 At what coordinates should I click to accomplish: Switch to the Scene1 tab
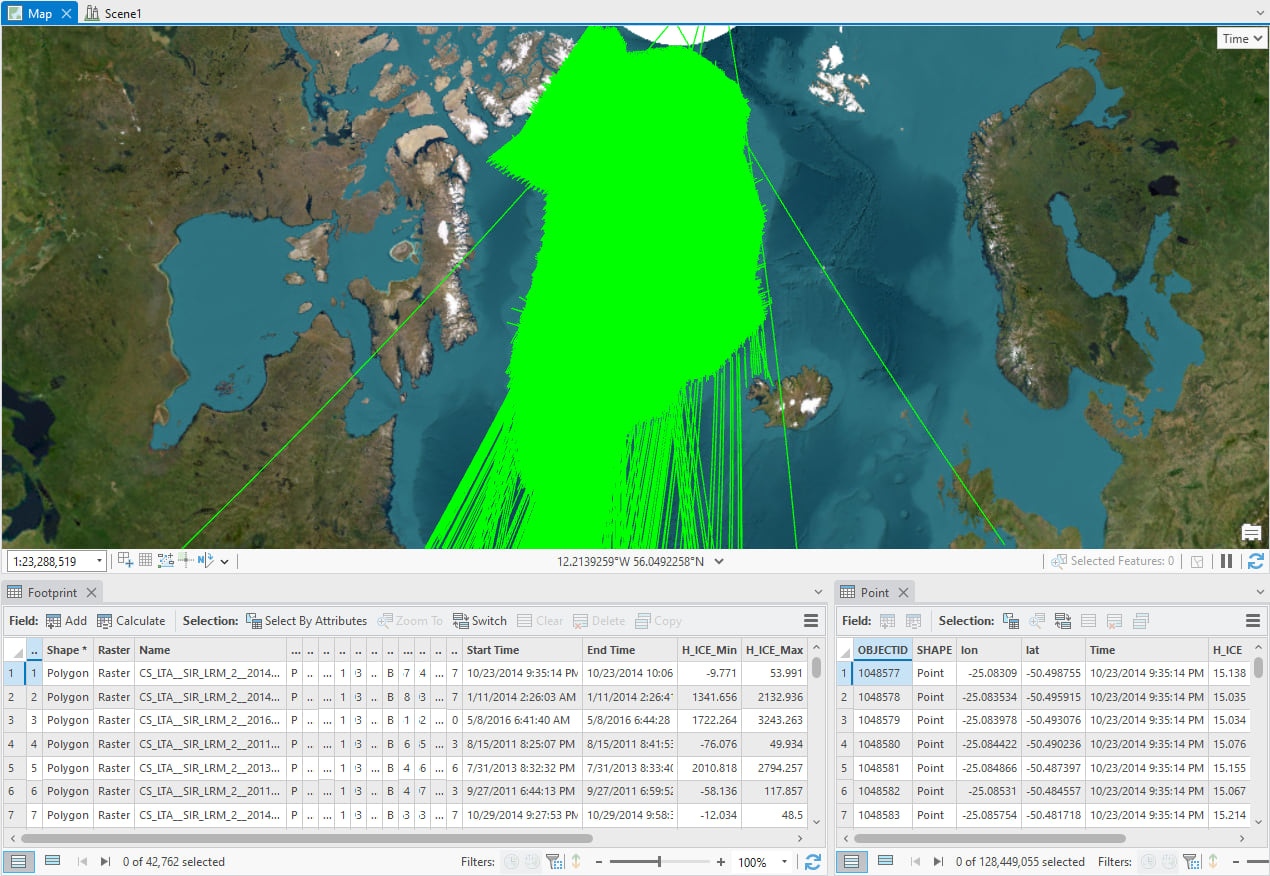point(113,13)
